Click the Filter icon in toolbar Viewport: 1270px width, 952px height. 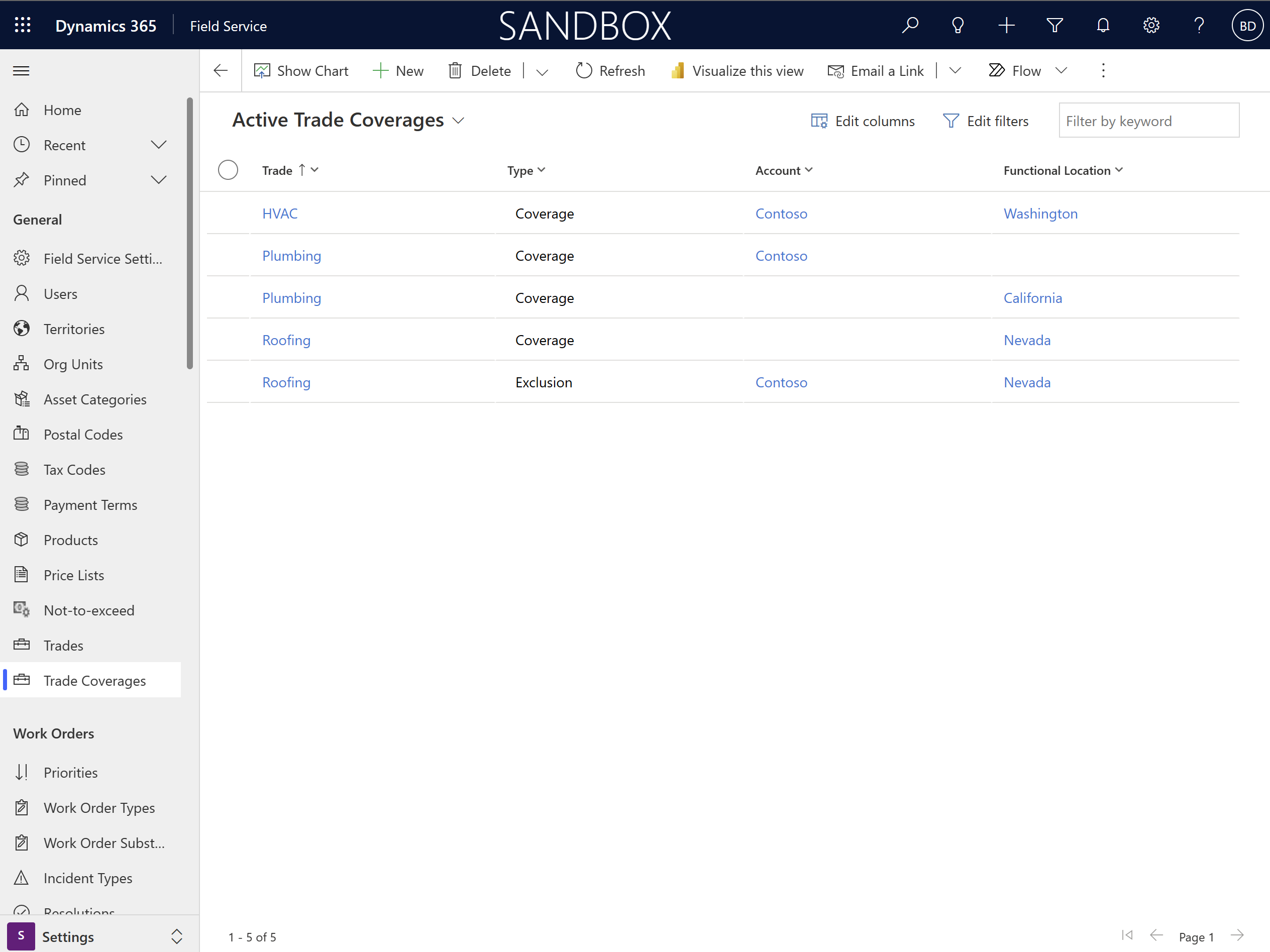click(x=1055, y=25)
